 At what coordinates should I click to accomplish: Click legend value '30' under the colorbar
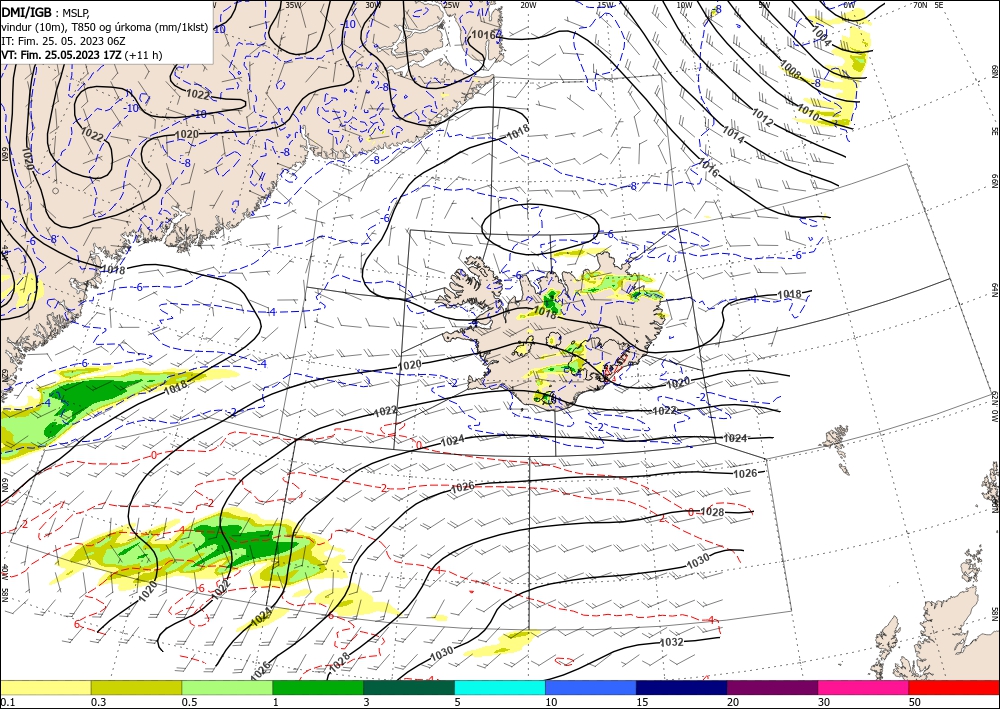[824, 702]
